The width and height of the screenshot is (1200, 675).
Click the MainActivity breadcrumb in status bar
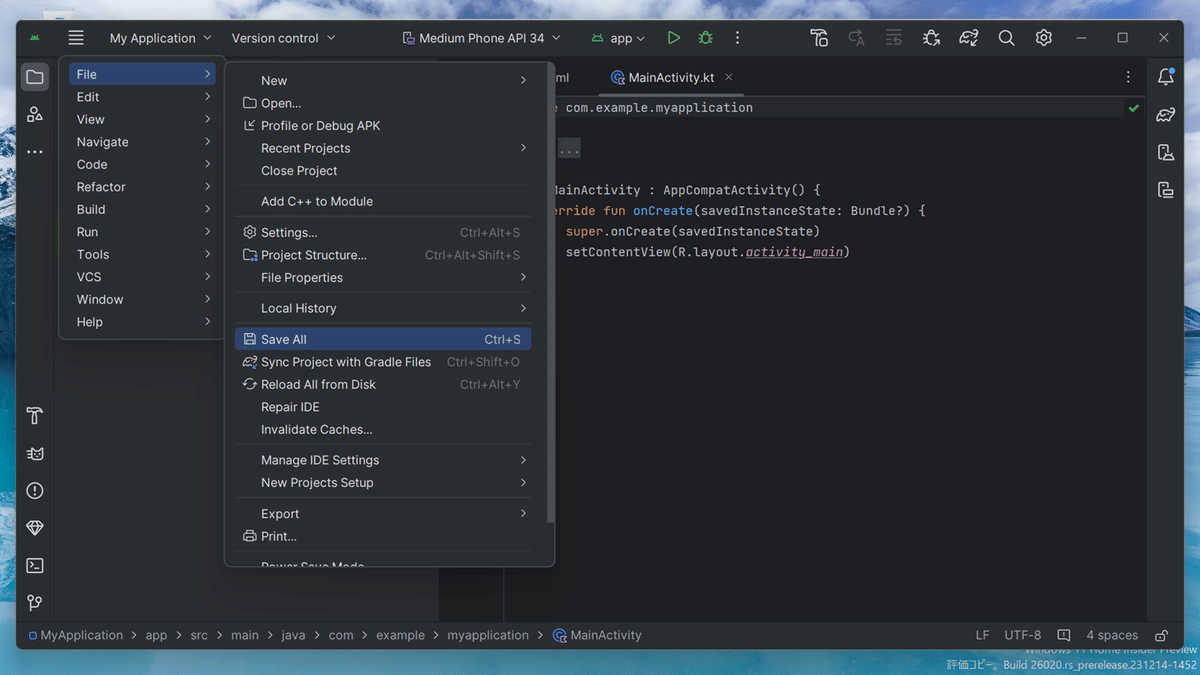pyautogui.click(x=598, y=635)
